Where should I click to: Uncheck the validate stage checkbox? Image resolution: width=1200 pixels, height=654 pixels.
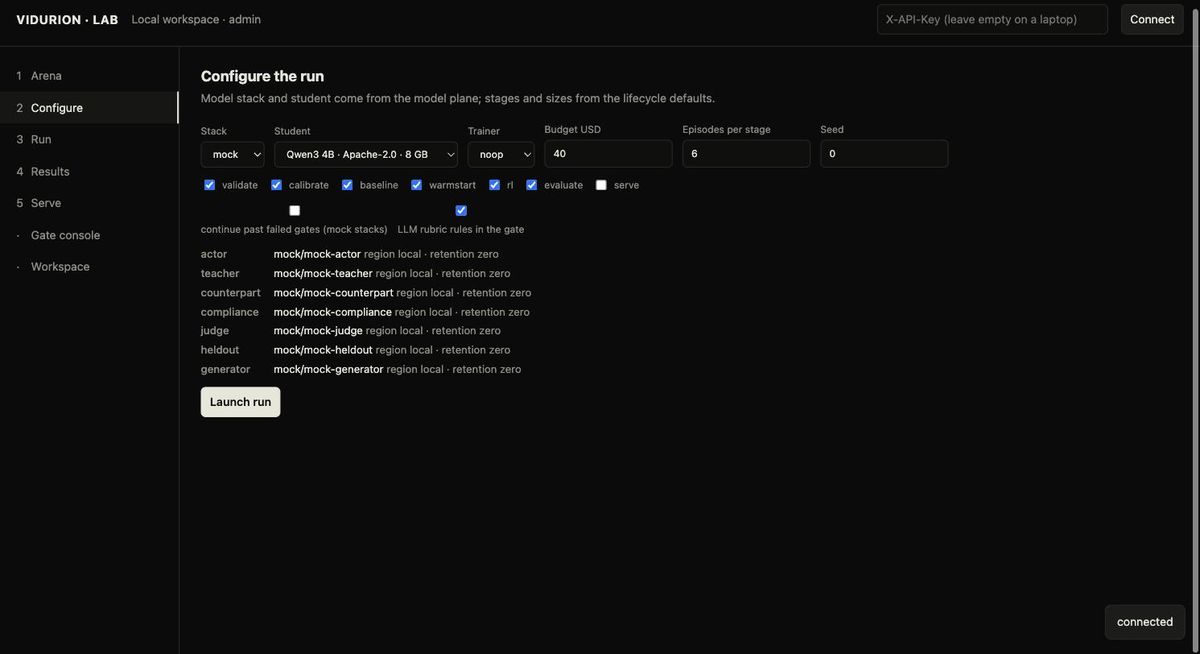209,185
